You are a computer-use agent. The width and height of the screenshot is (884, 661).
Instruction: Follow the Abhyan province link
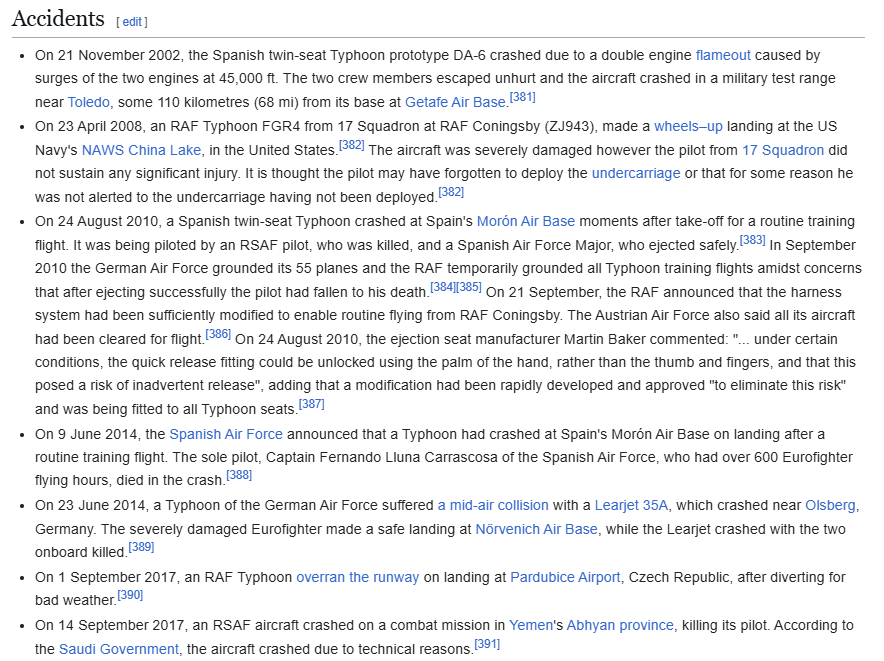pos(620,625)
